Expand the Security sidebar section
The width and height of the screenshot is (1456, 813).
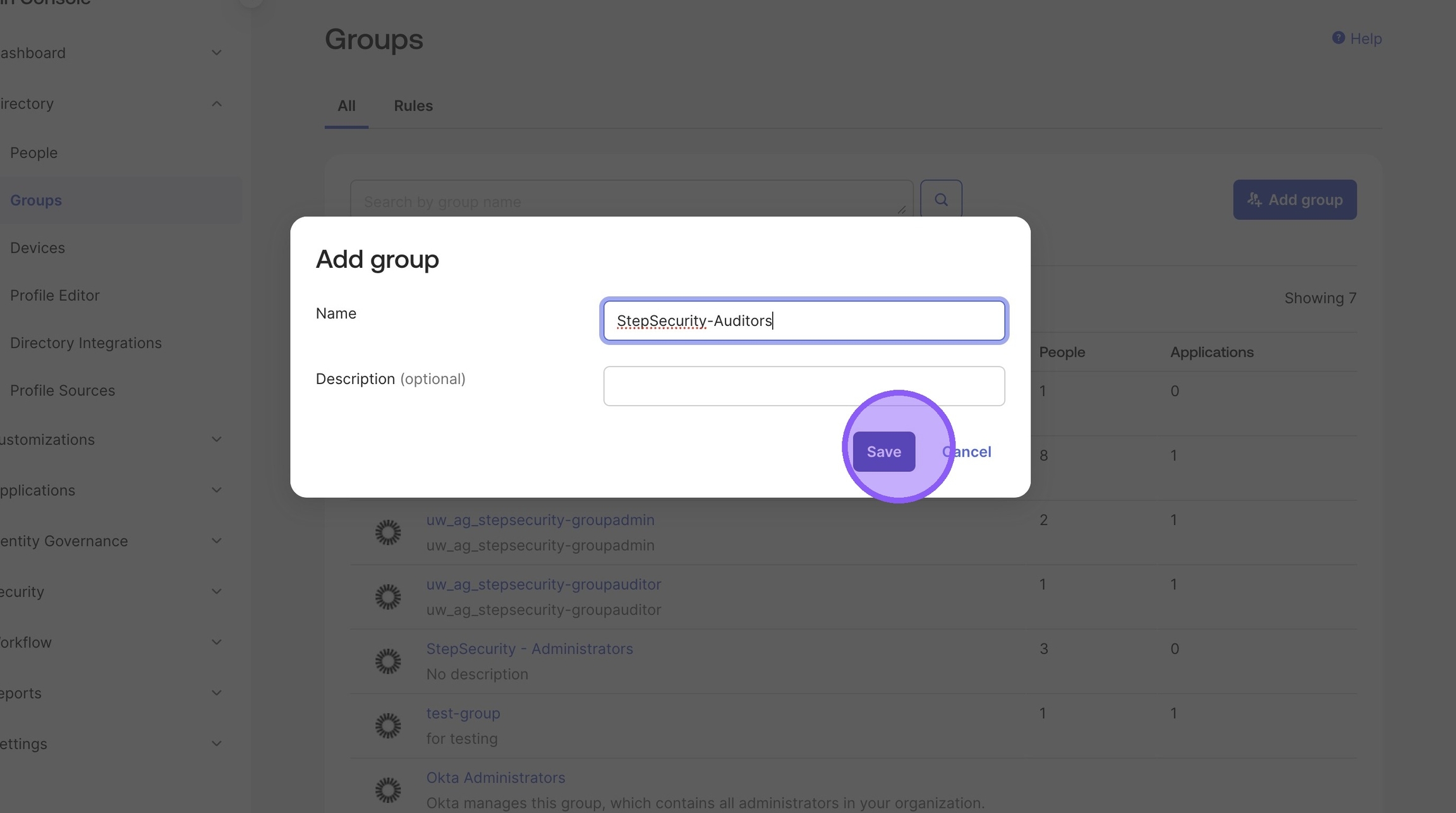point(216,592)
